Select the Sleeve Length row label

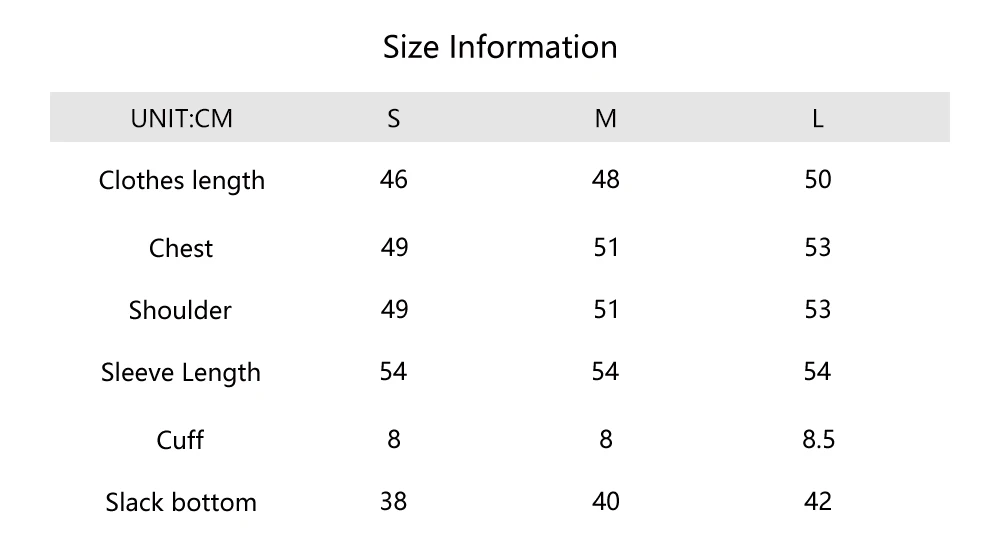click(x=181, y=372)
